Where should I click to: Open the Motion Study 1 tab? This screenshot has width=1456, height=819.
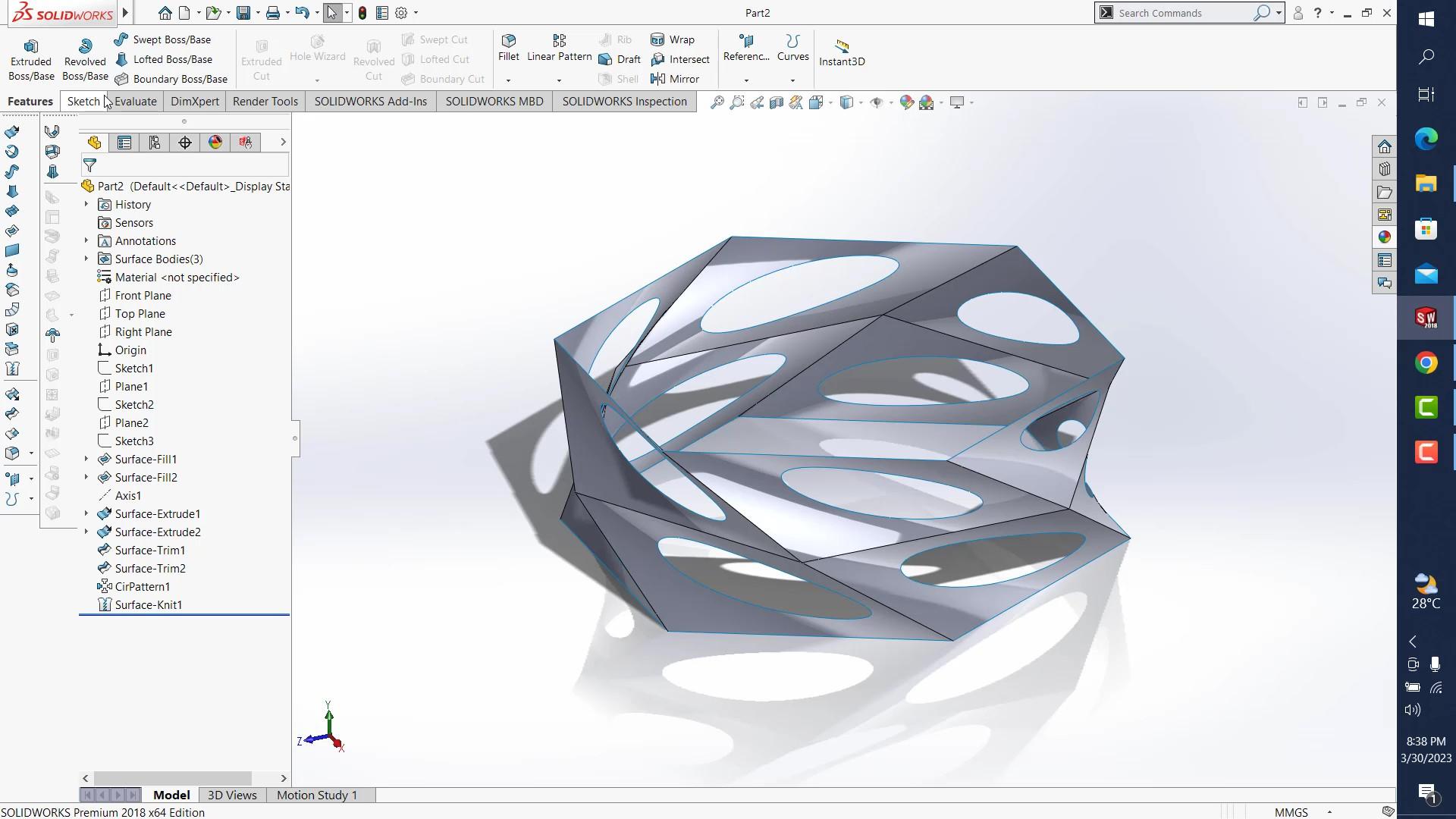click(316, 795)
